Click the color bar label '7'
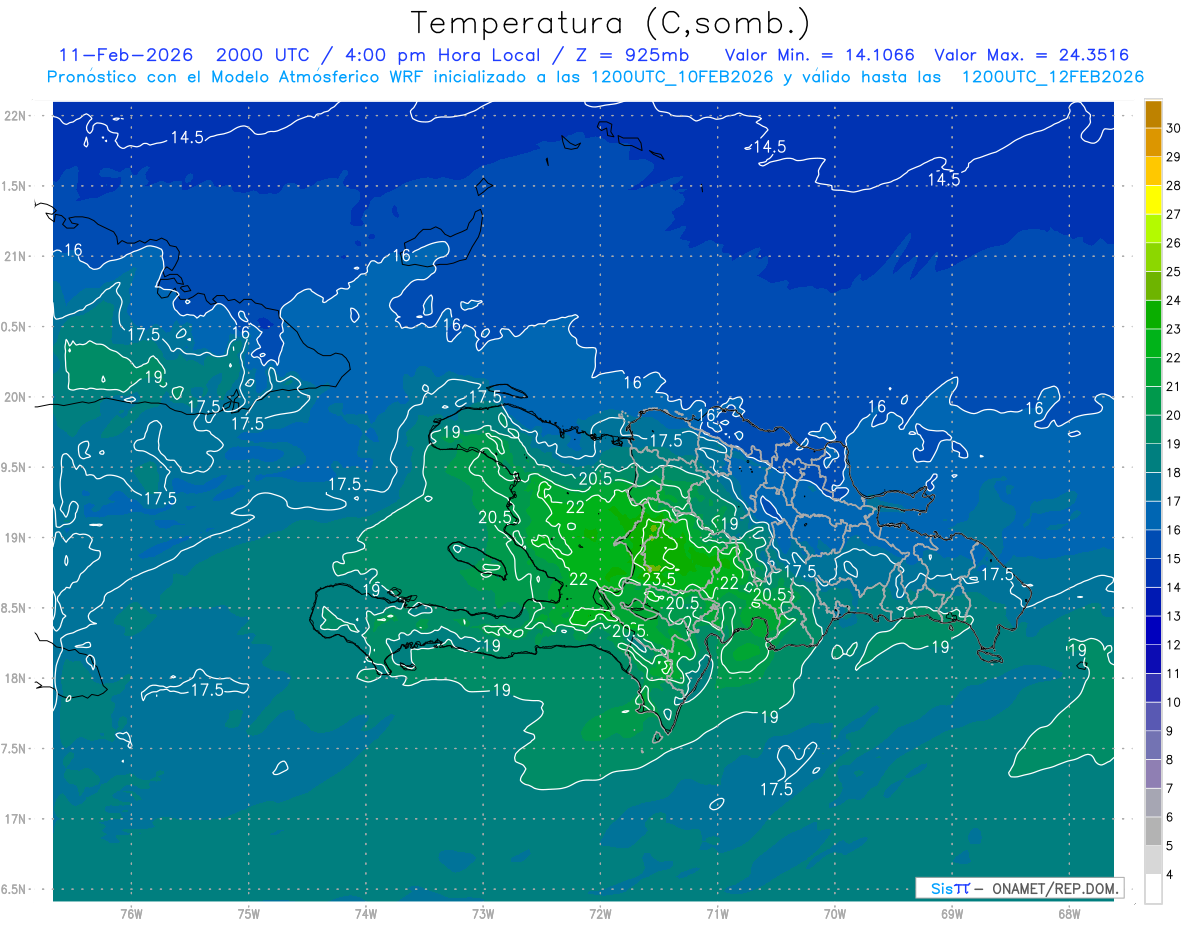The height and width of the screenshot is (927, 1200). (1171, 788)
